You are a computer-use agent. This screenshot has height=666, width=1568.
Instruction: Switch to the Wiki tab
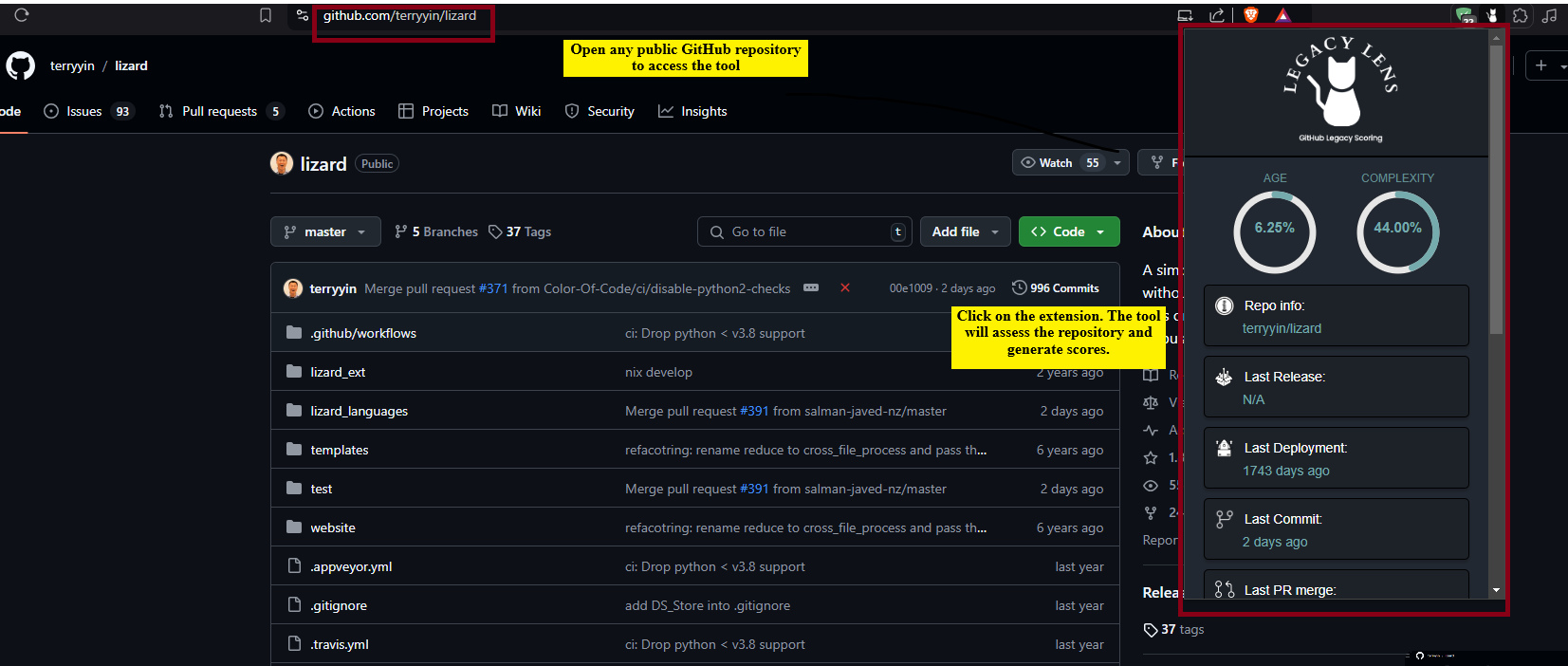coord(517,111)
